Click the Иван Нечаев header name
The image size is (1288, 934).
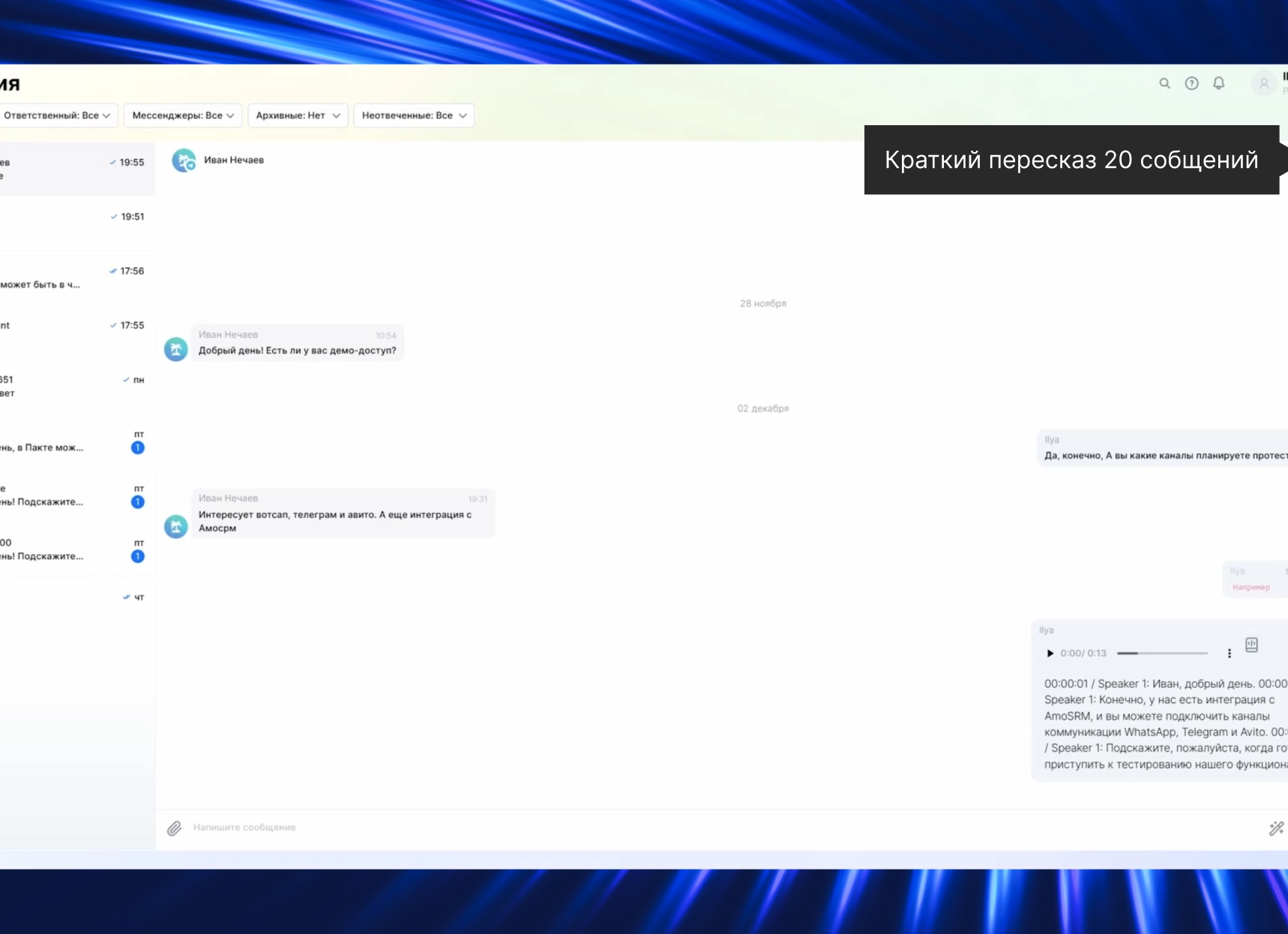(234, 160)
